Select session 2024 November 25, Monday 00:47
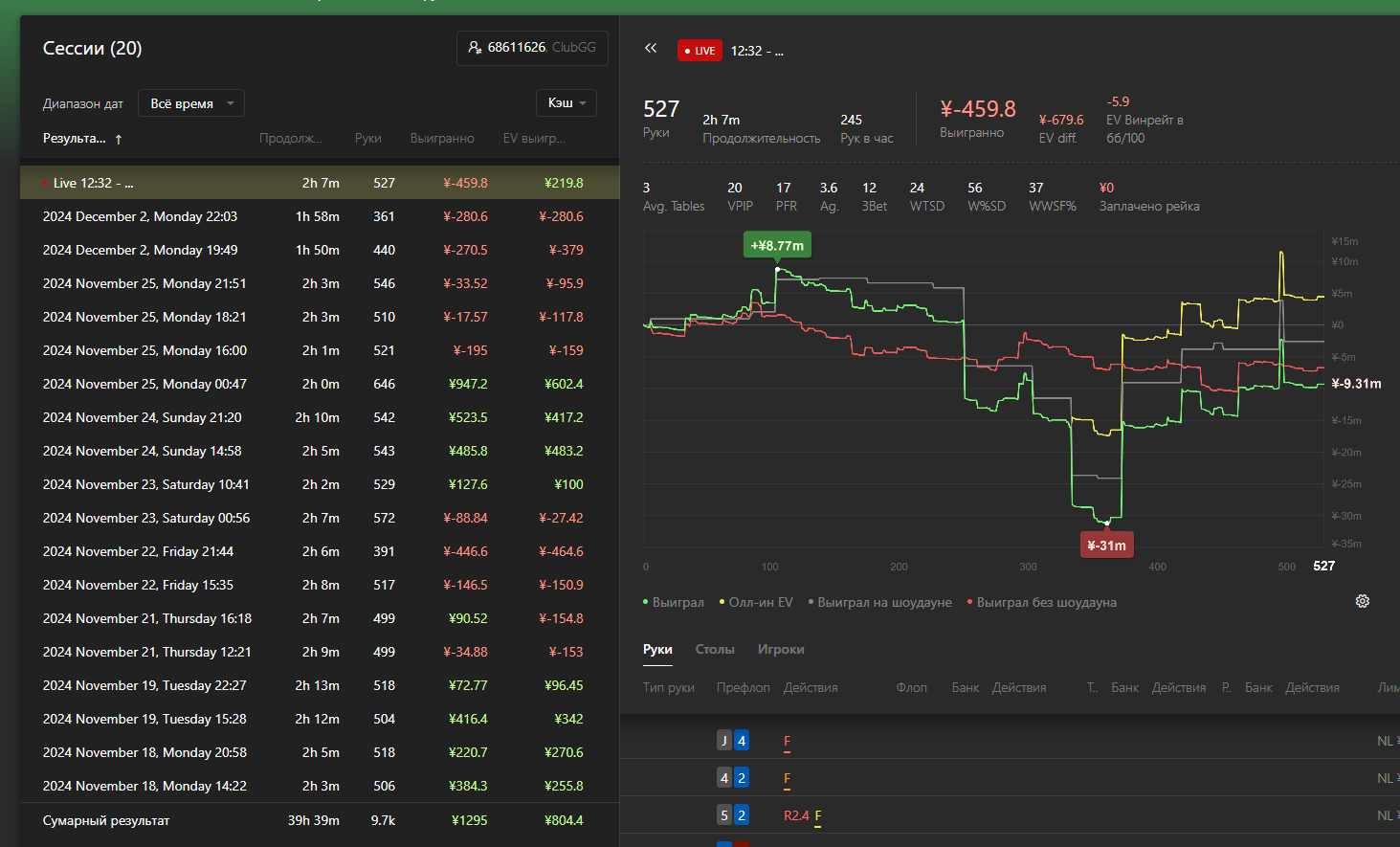Viewport: 1400px width, 847px height. [x=320, y=384]
